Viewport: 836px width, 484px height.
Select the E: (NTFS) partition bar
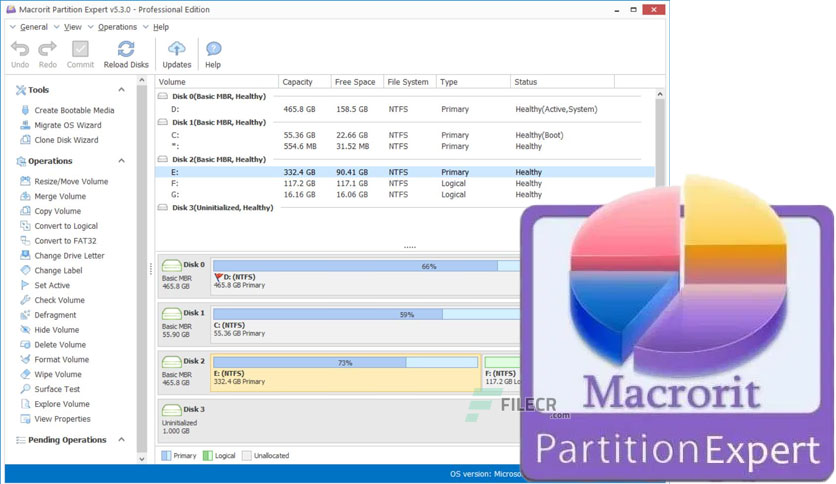[345, 373]
